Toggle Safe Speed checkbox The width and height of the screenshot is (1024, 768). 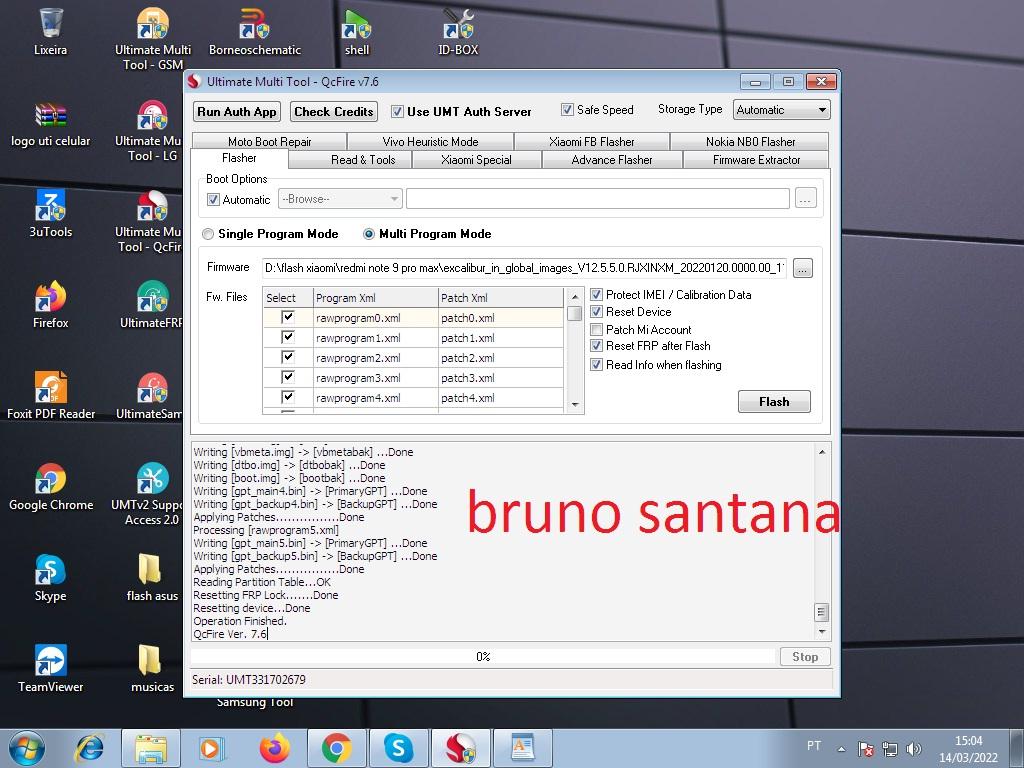(567, 110)
